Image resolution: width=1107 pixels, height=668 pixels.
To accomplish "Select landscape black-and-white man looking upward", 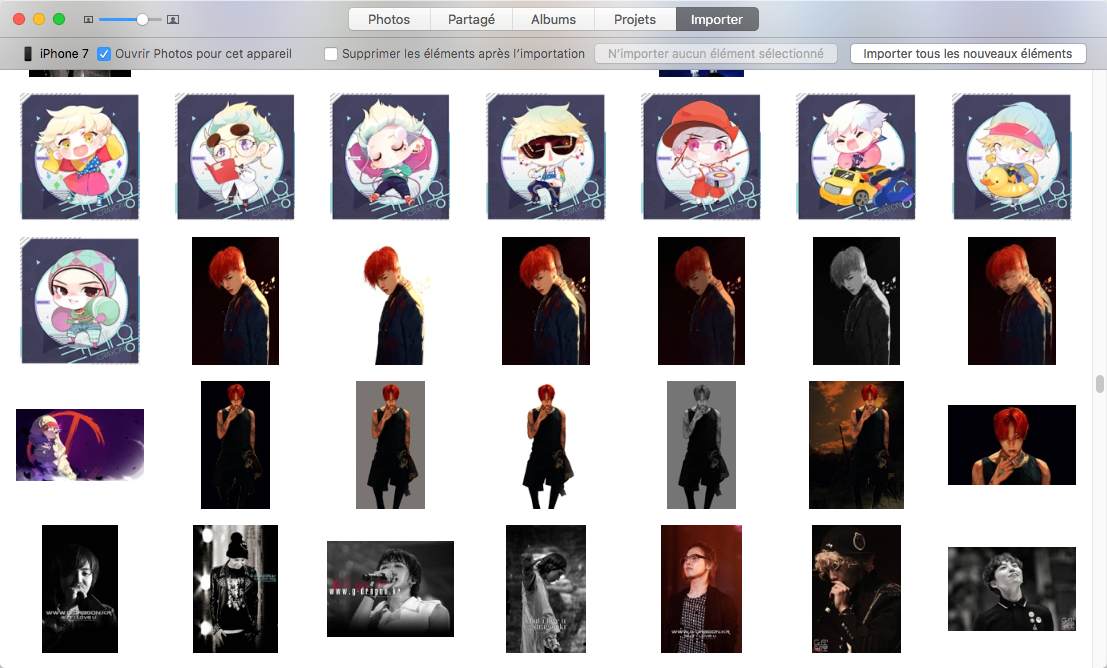I will coord(1012,589).
